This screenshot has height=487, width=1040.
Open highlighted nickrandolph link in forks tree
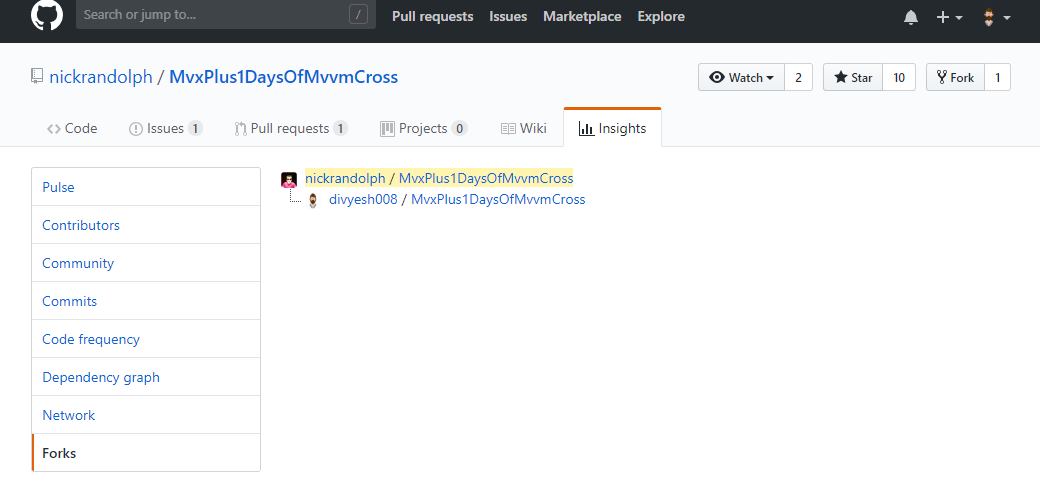click(x=345, y=178)
